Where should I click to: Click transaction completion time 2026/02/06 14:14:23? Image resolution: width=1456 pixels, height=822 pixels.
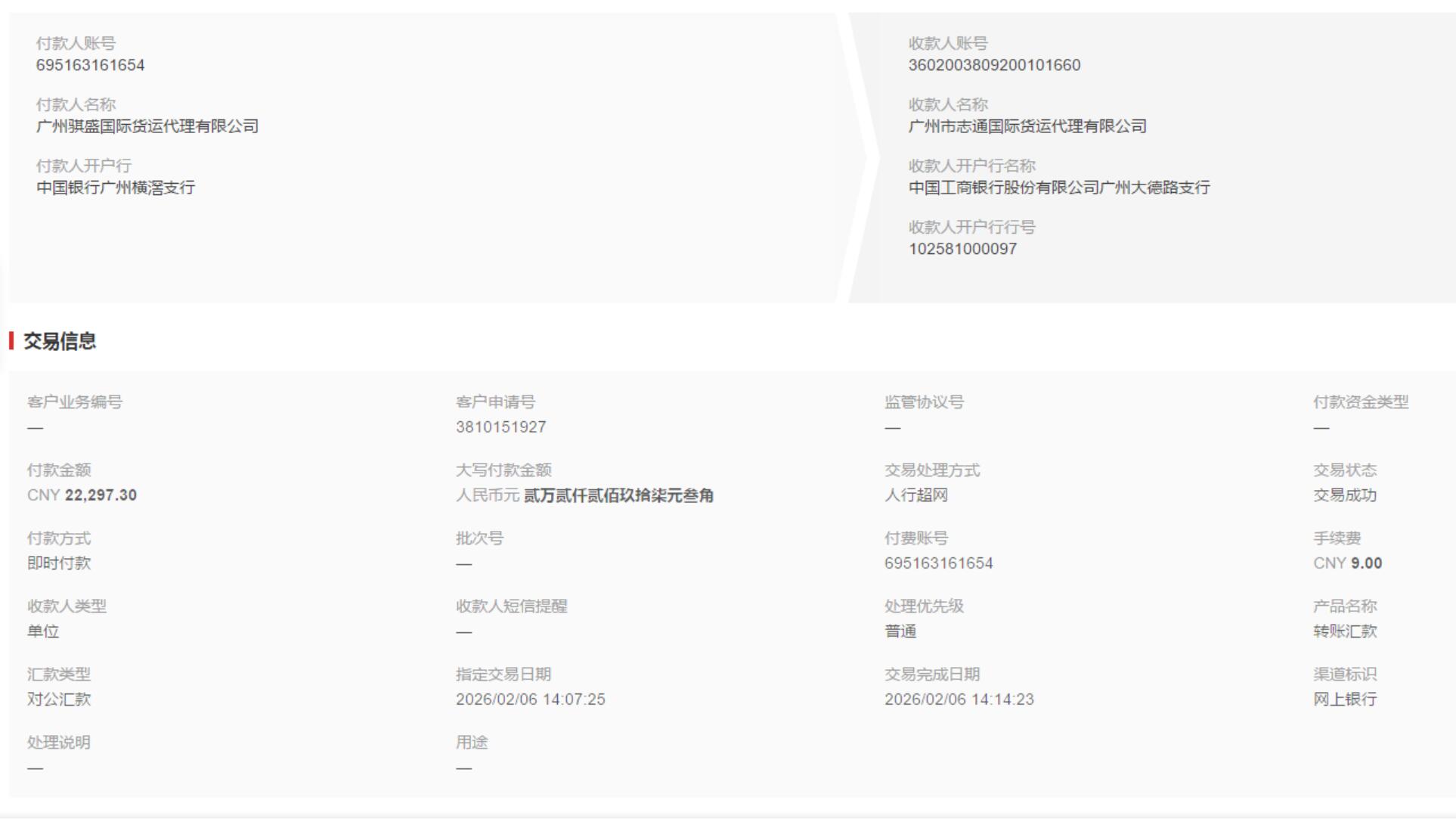[x=959, y=699]
